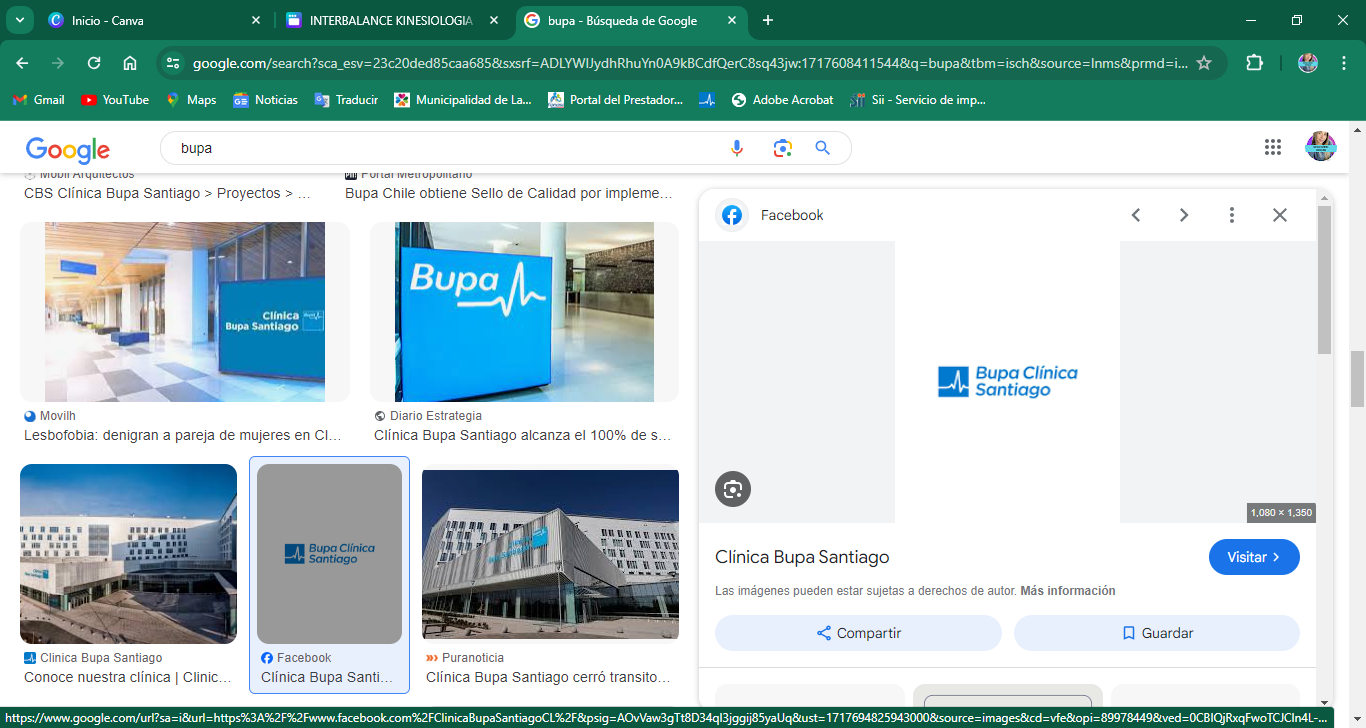
Task: Go back to the previous page
Action: click(x=22, y=63)
